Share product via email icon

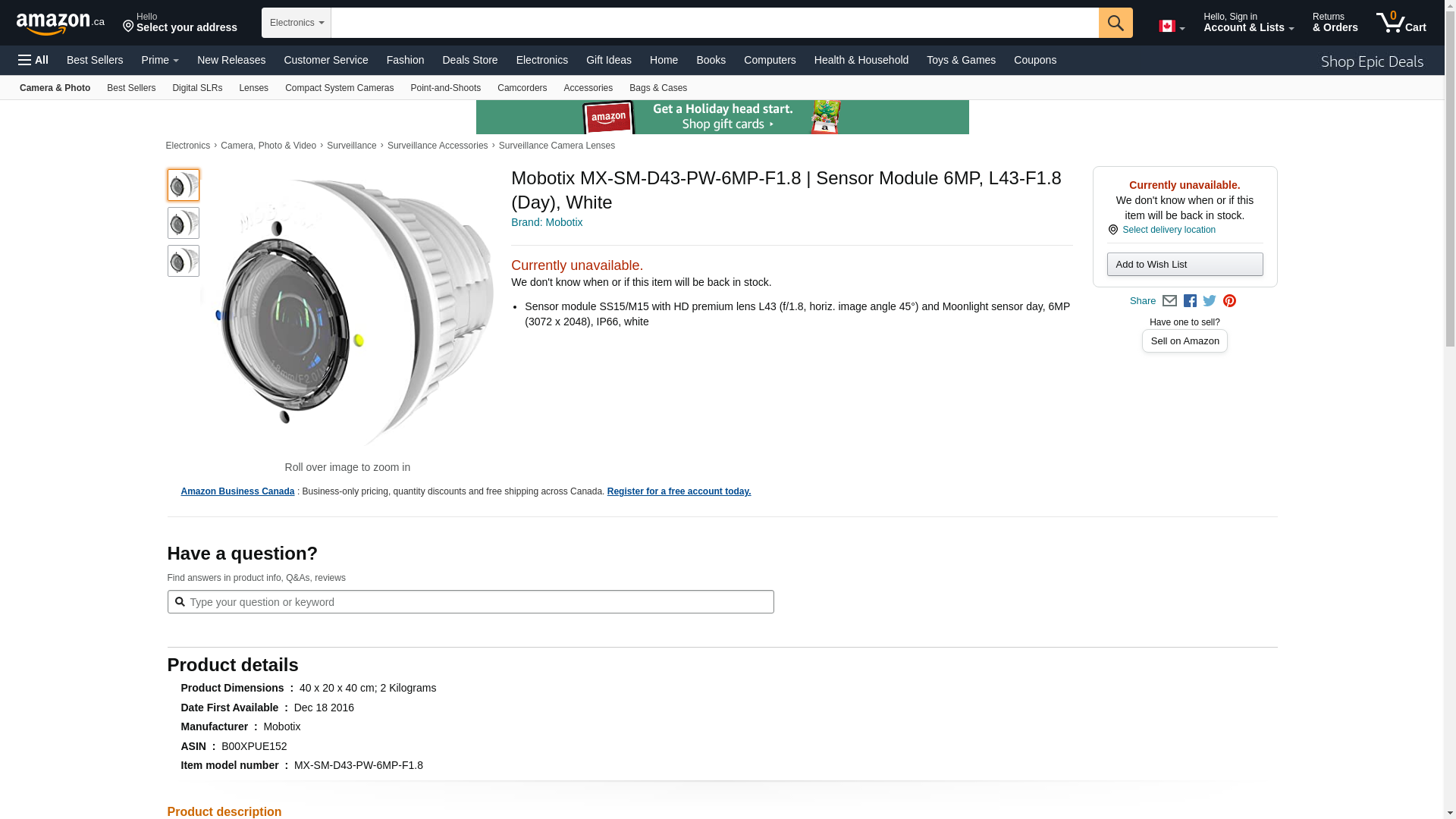(x=1169, y=301)
